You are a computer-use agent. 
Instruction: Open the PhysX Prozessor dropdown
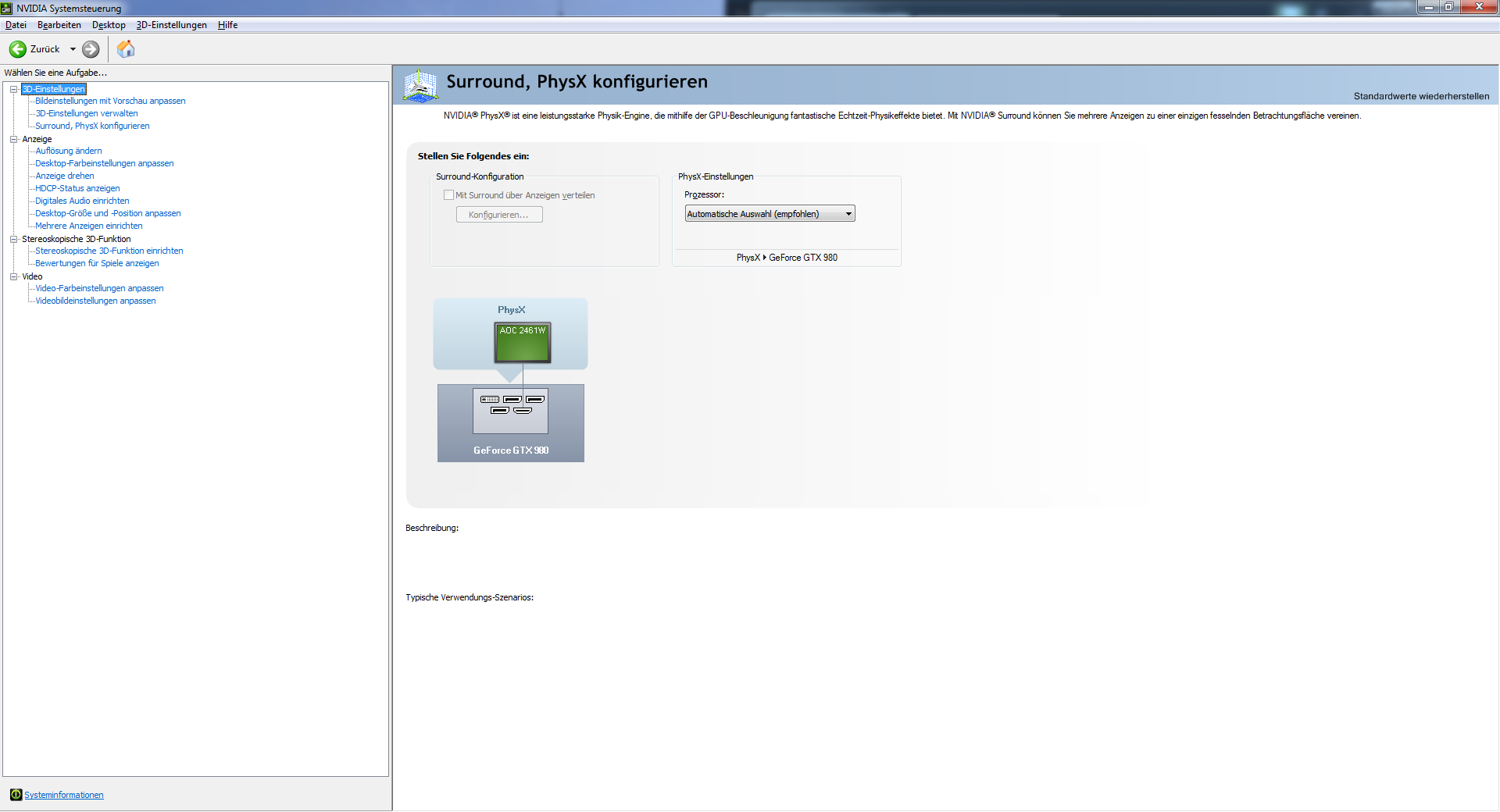[x=770, y=214]
